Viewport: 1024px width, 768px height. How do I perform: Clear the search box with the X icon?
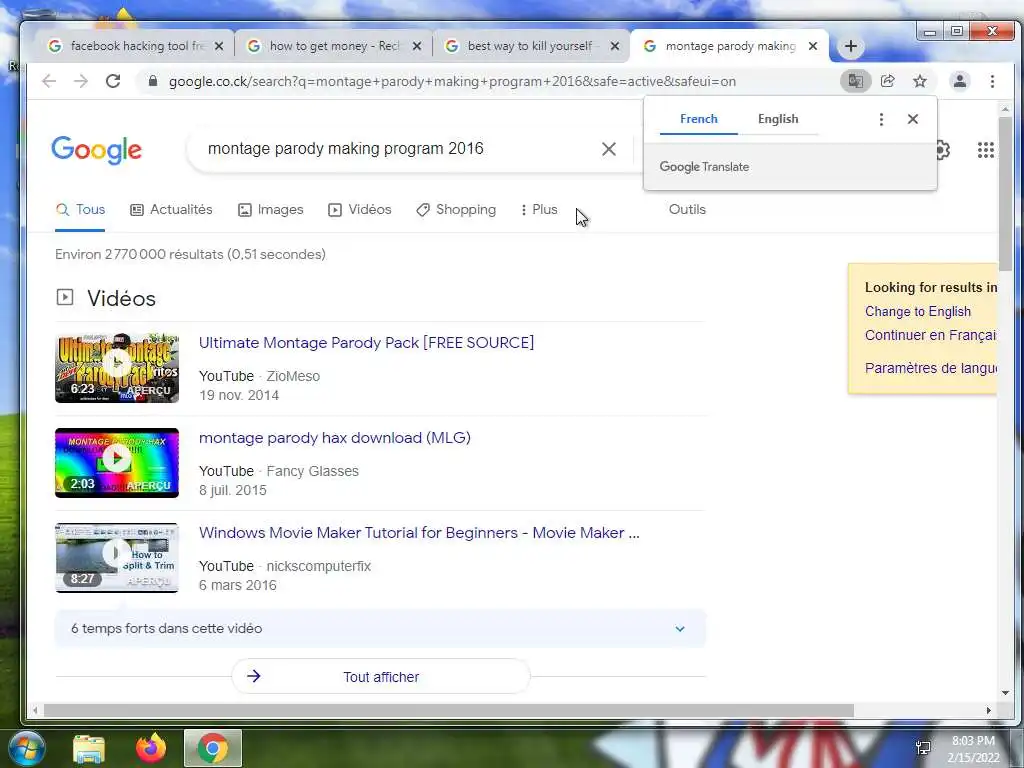point(609,149)
